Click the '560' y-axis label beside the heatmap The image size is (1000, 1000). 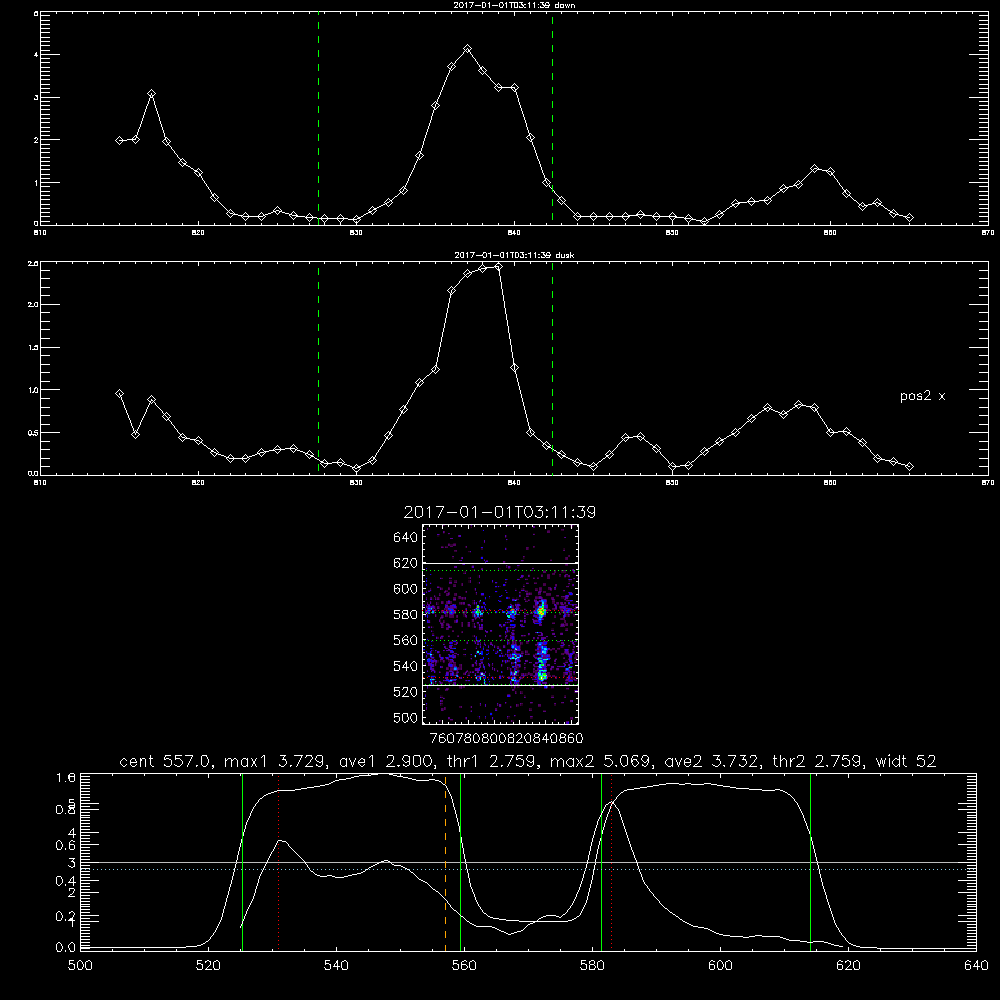[406, 640]
